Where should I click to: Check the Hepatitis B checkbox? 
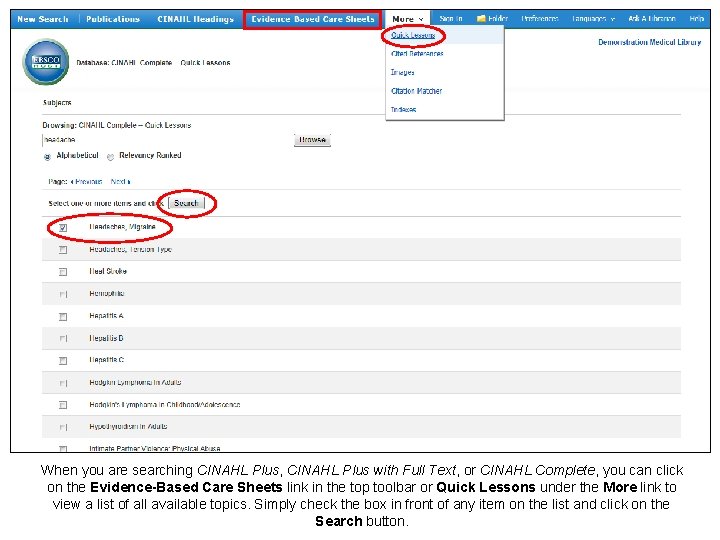(x=63, y=339)
